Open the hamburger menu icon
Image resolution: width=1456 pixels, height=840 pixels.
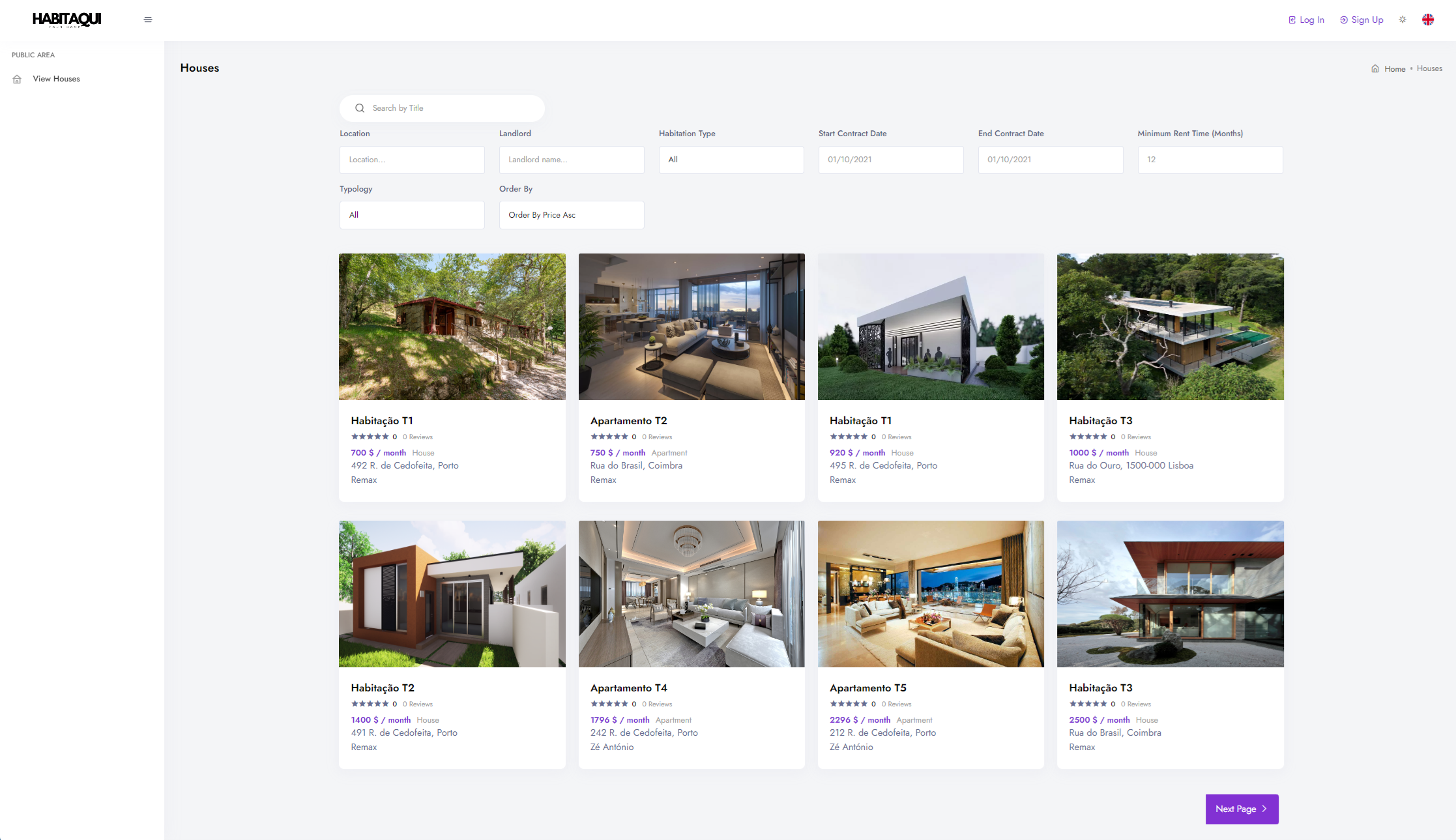(x=148, y=19)
